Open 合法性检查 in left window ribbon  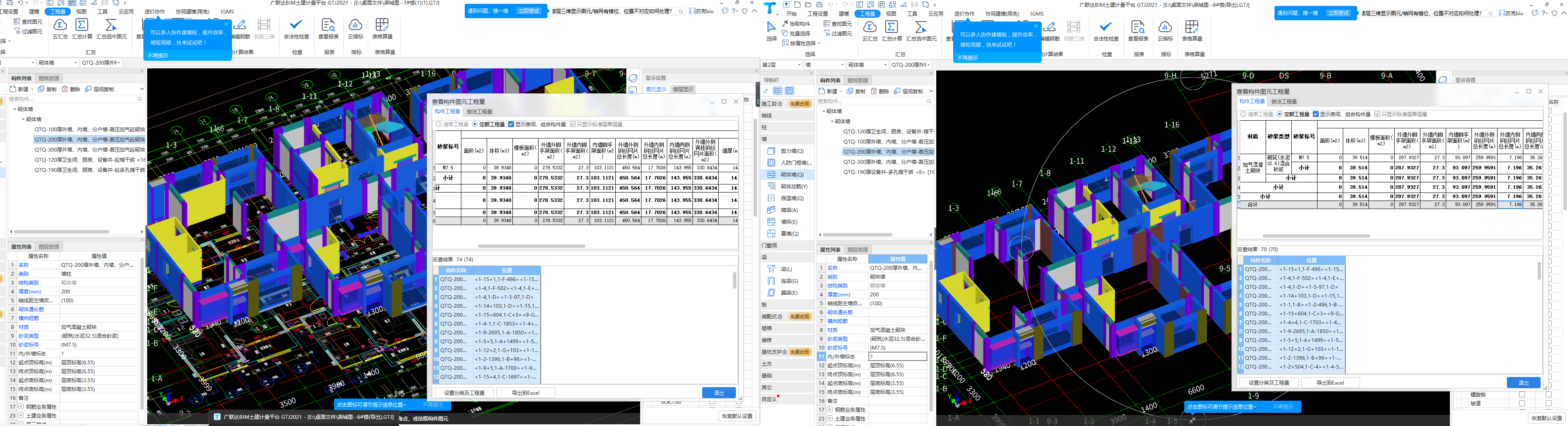296,29
